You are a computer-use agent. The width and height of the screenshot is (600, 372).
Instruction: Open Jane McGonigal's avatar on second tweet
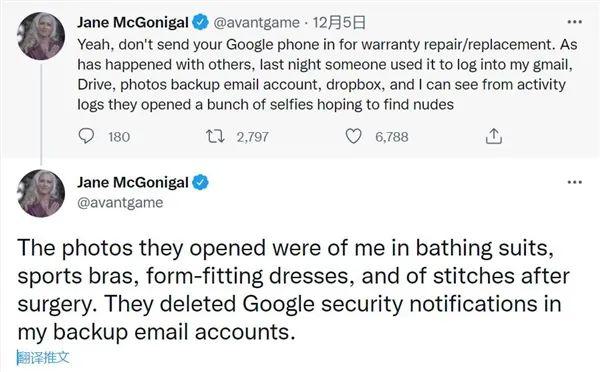click(x=41, y=193)
